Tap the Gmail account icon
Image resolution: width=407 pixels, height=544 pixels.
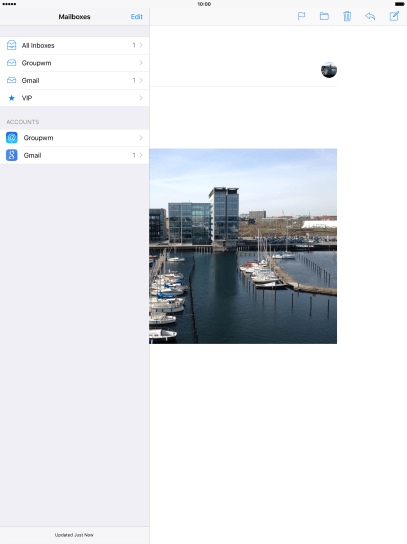[x=12, y=155]
